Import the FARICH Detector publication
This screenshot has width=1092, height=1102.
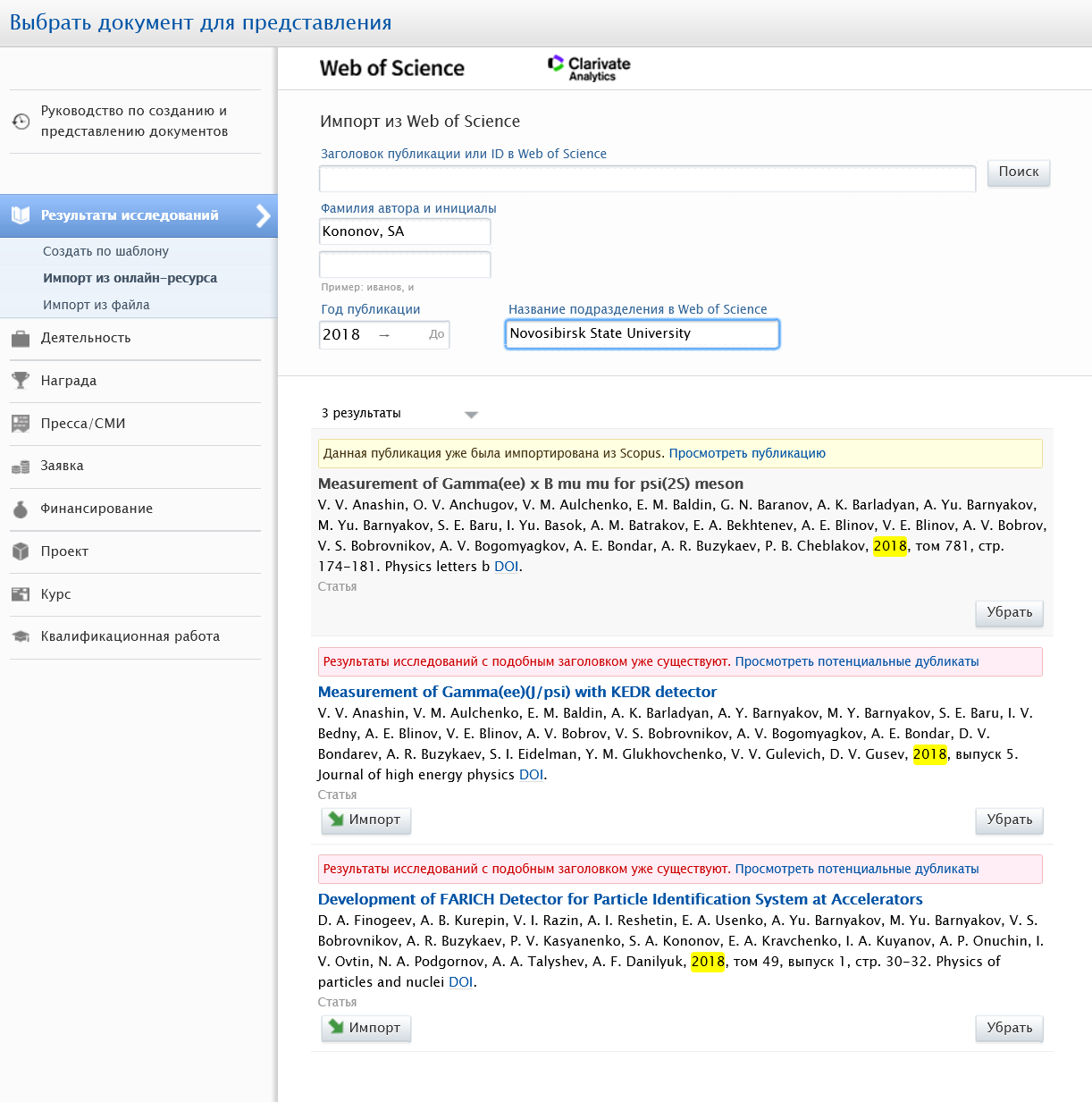[x=366, y=1028]
